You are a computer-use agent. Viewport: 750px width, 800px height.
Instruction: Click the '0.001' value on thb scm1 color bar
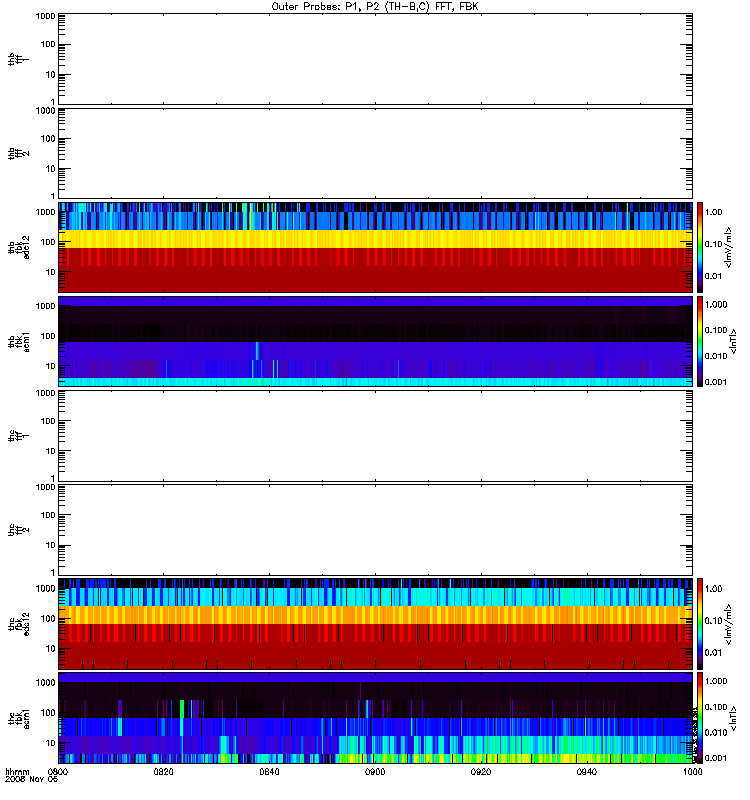pyautogui.click(x=716, y=382)
